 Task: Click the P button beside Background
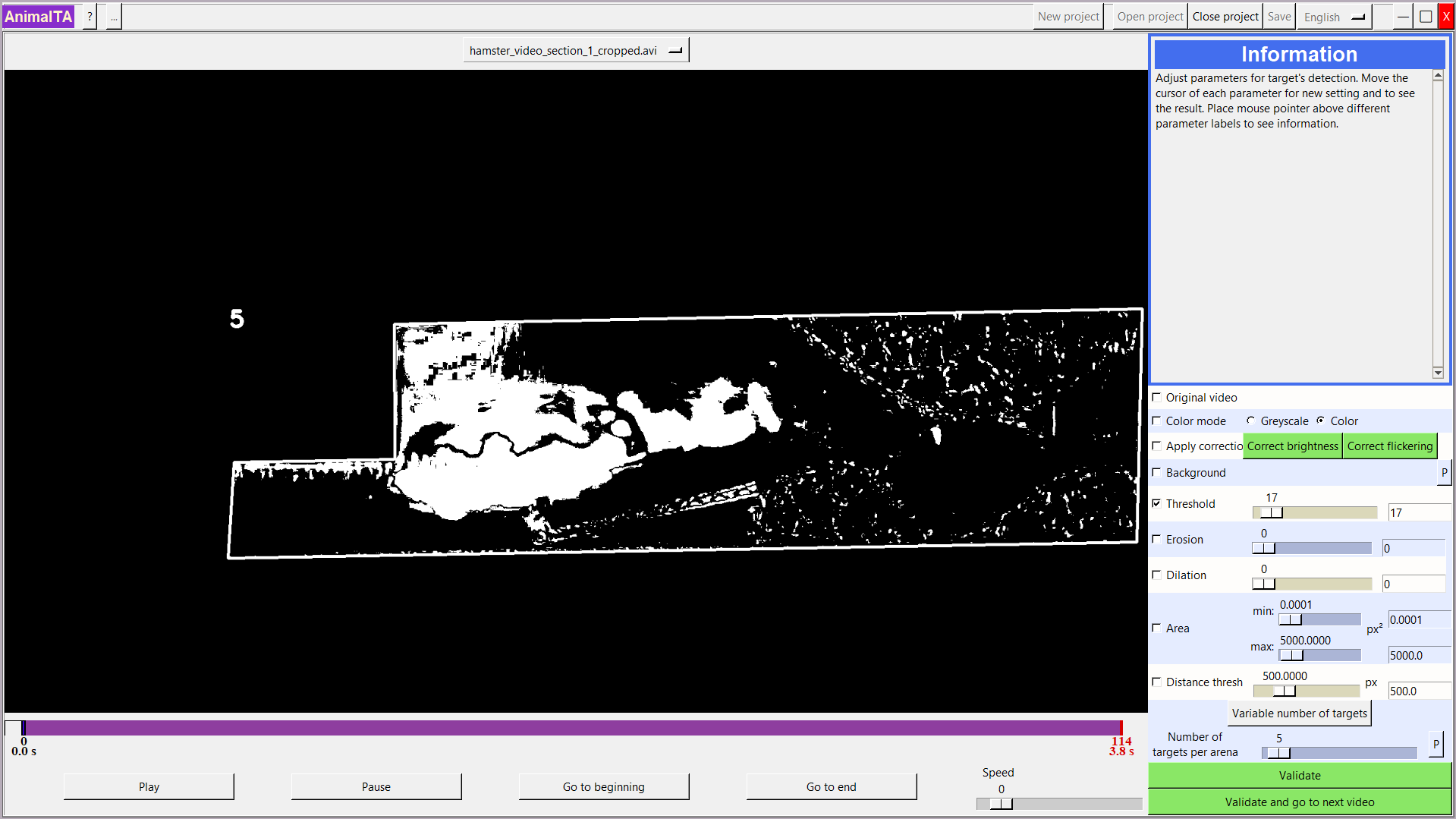point(1444,473)
